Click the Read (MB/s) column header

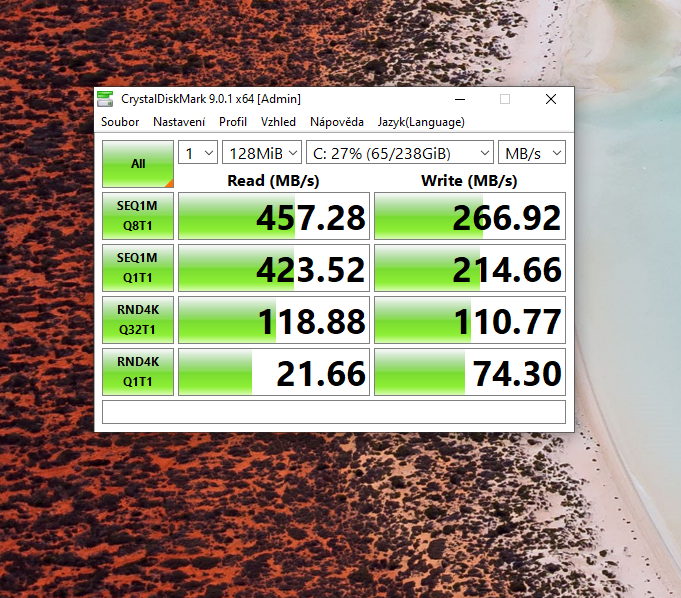click(x=273, y=180)
